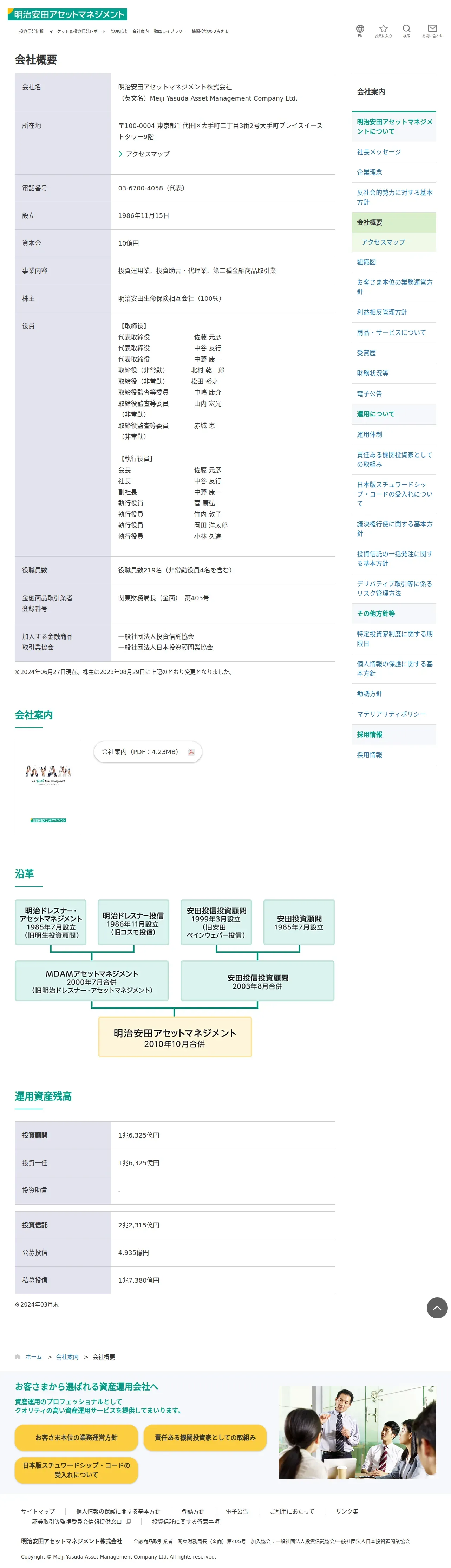Click yellow button お客さま本位の業務運営方針
This screenshot has height=1568, width=451.
[x=76, y=1437]
